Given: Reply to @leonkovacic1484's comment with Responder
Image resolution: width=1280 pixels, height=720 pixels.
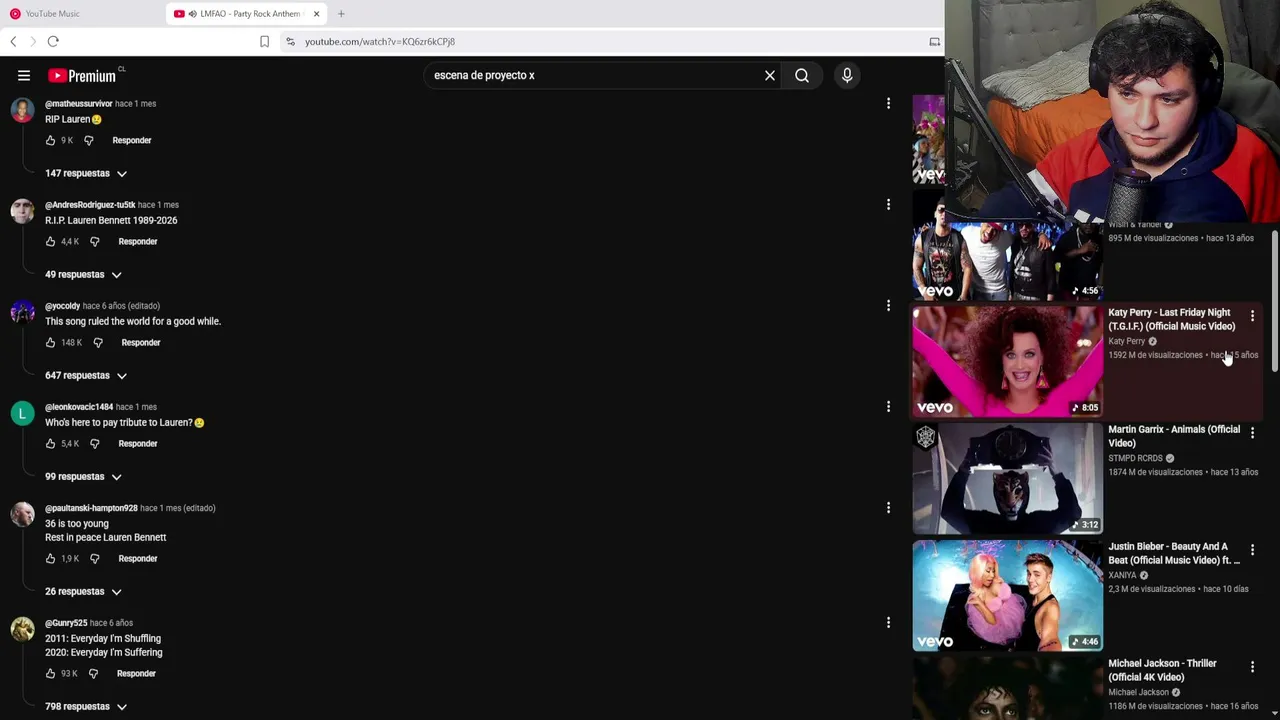Looking at the screenshot, I should (138, 443).
